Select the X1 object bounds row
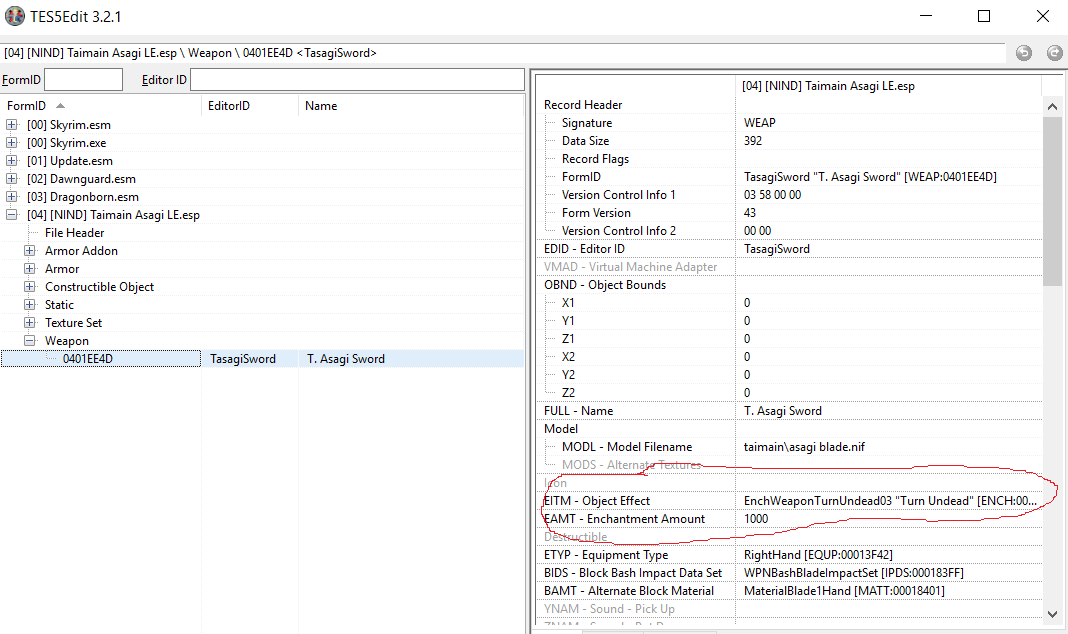This screenshot has width=1068, height=634. [788, 303]
